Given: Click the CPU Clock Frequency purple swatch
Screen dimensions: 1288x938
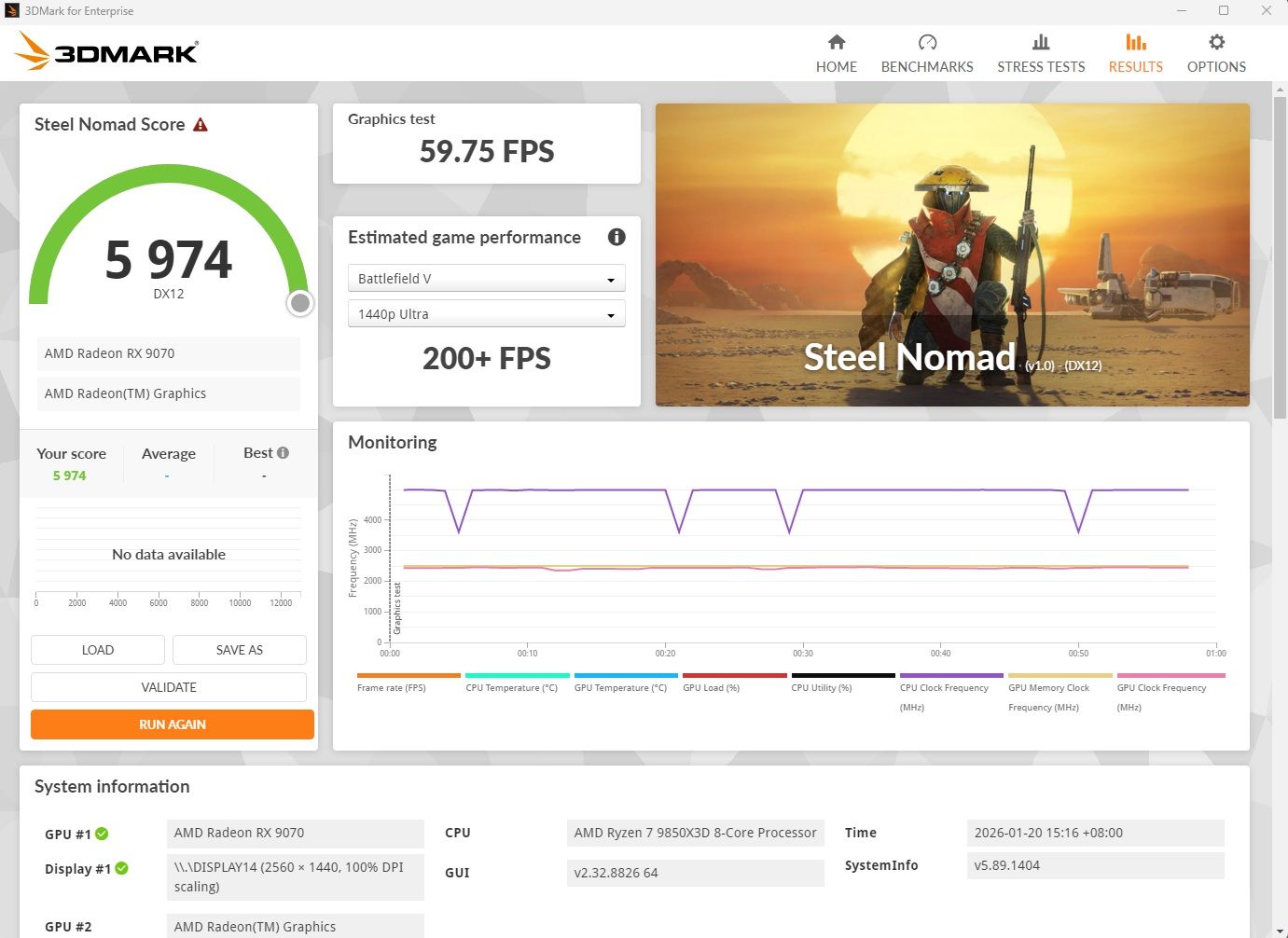Looking at the screenshot, I should 950,675.
